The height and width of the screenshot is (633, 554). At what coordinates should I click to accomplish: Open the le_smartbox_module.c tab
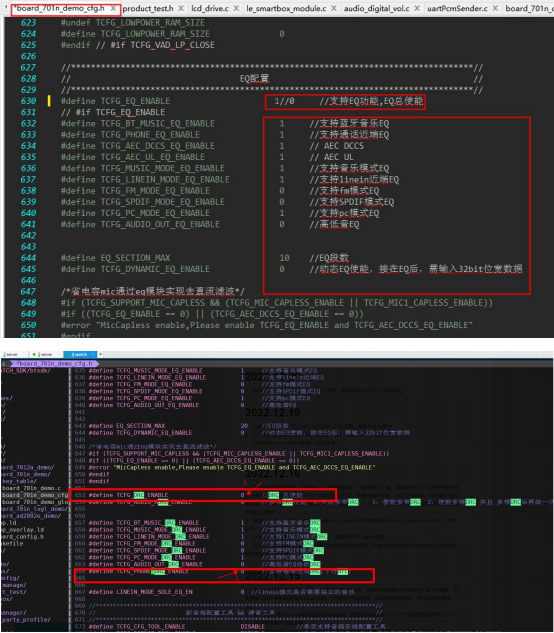click(286, 8)
